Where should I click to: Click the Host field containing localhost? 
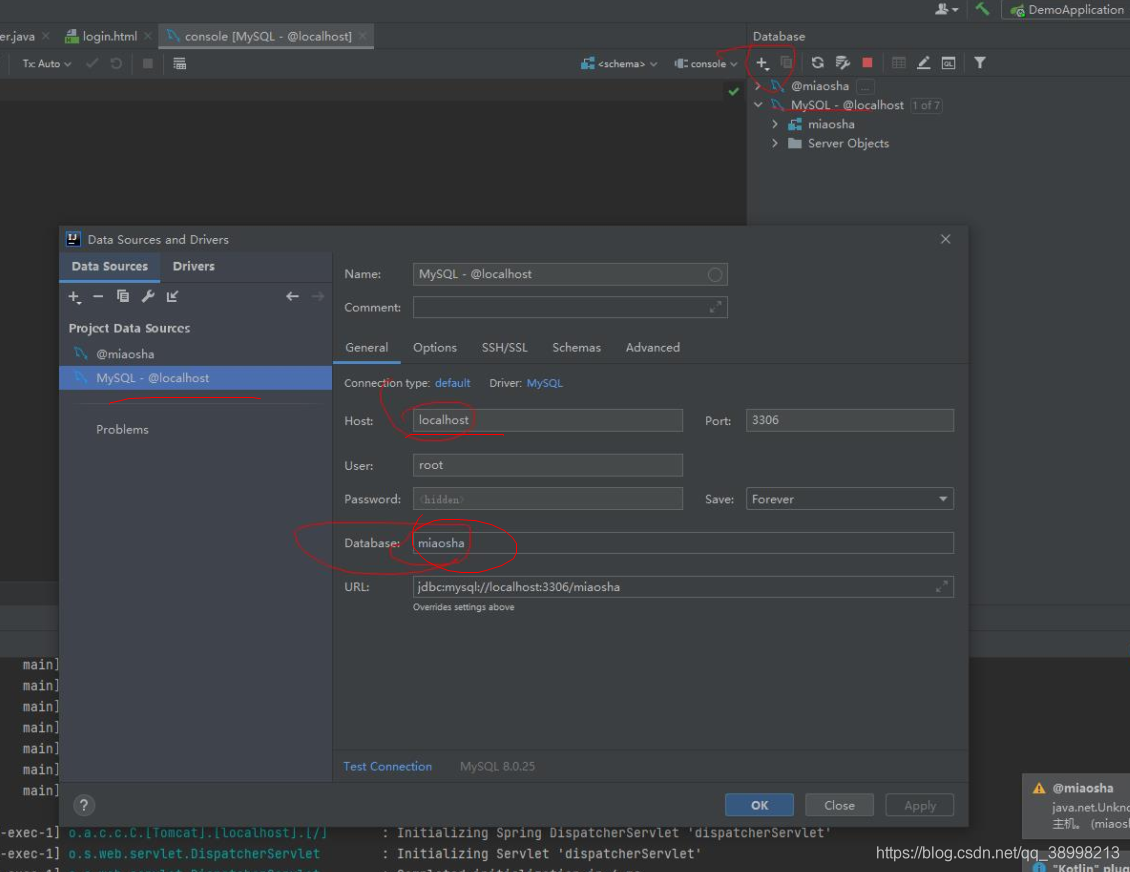coord(548,420)
